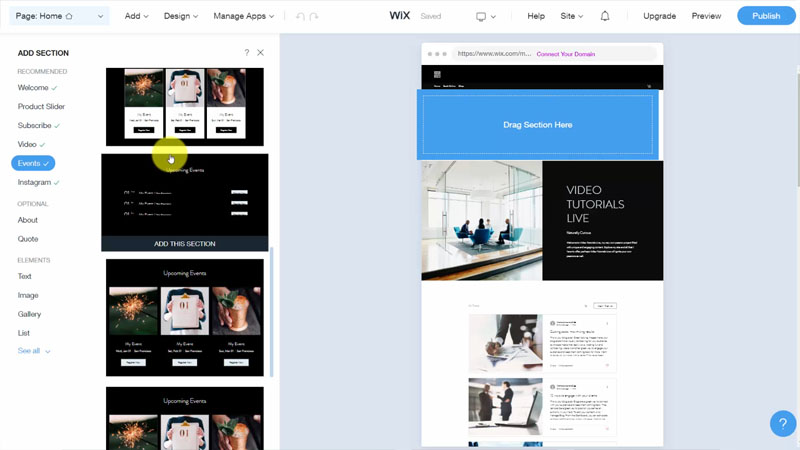Screen dimensions: 800x450
Task: Click Add This Section button
Action: [x=185, y=244]
